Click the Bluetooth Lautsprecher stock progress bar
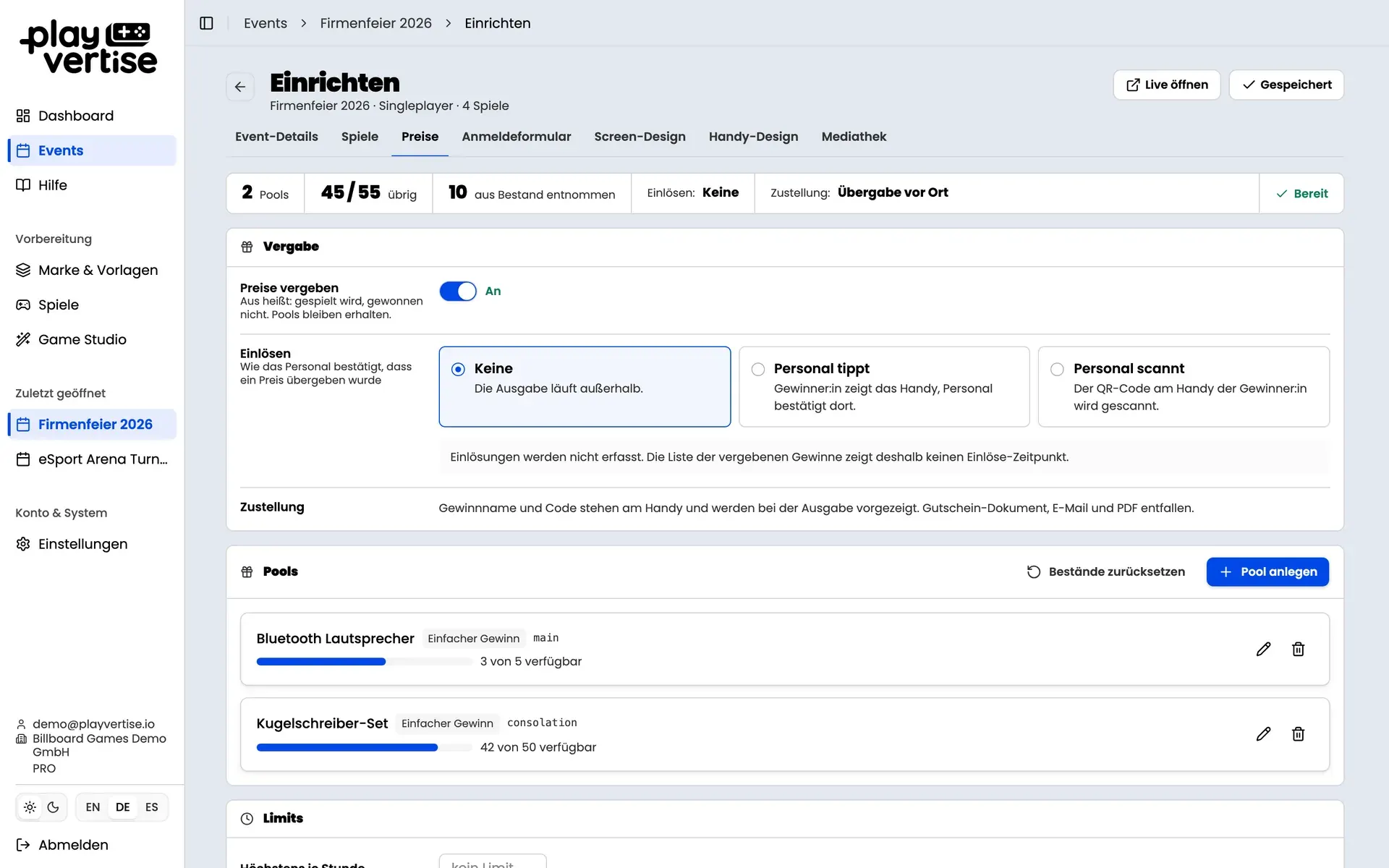 pyautogui.click(x=364, y=661)
